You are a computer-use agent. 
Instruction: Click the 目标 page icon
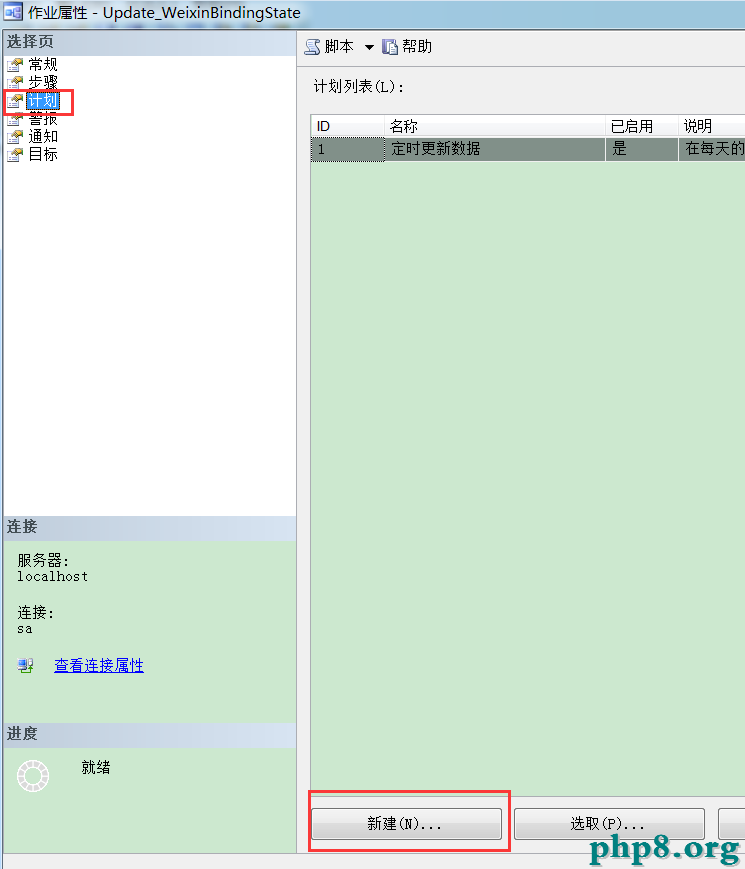15,155
